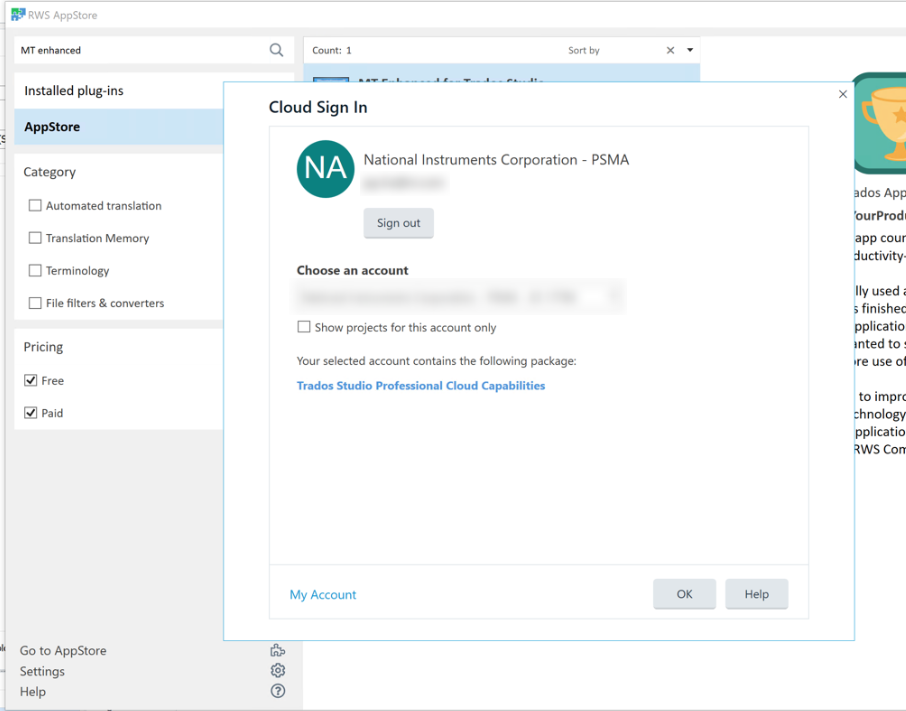Uncheck the Free pricing filter

click(31, 380)
